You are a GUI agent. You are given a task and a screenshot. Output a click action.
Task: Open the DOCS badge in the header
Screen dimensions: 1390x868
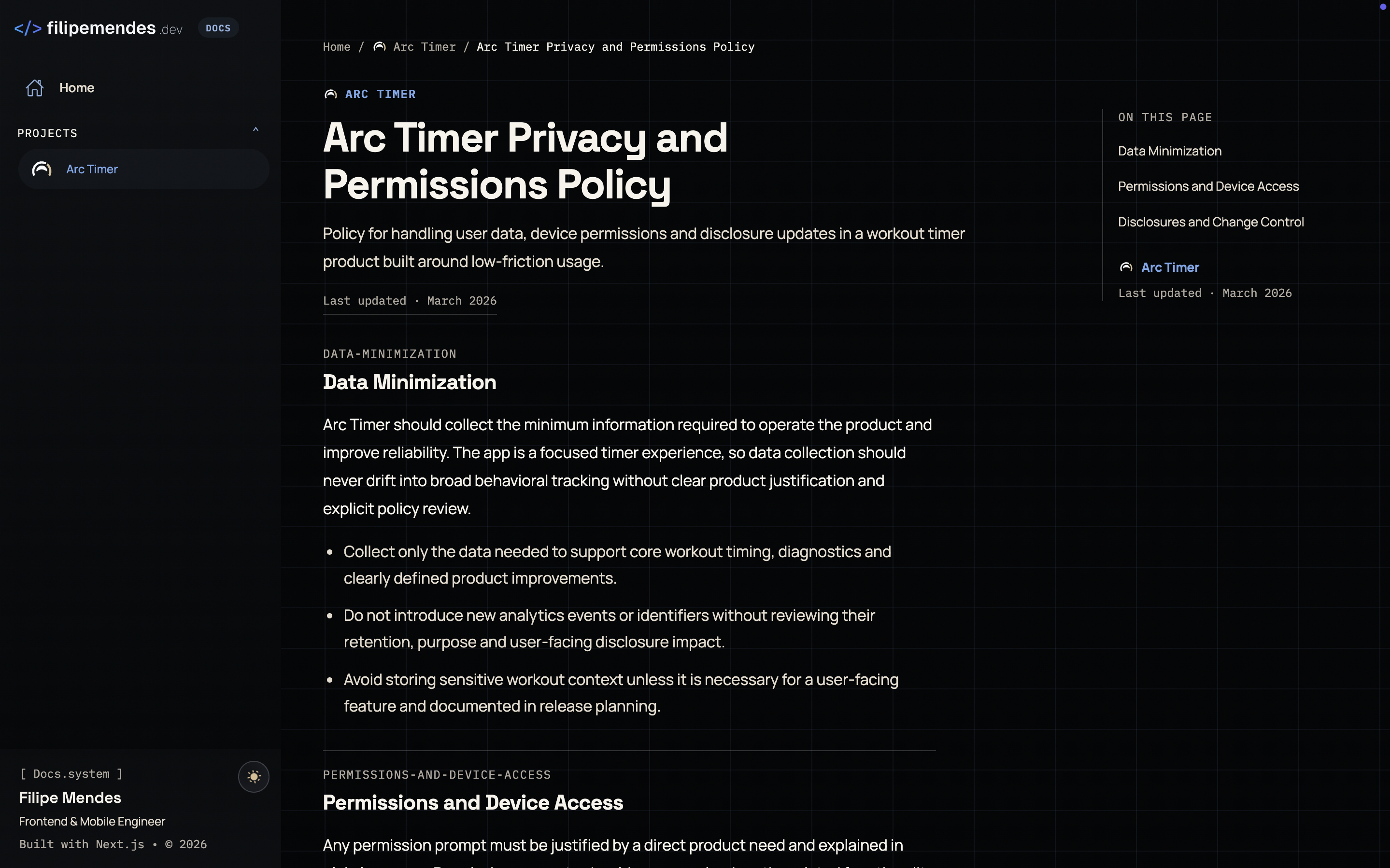(x=218, y=28)
